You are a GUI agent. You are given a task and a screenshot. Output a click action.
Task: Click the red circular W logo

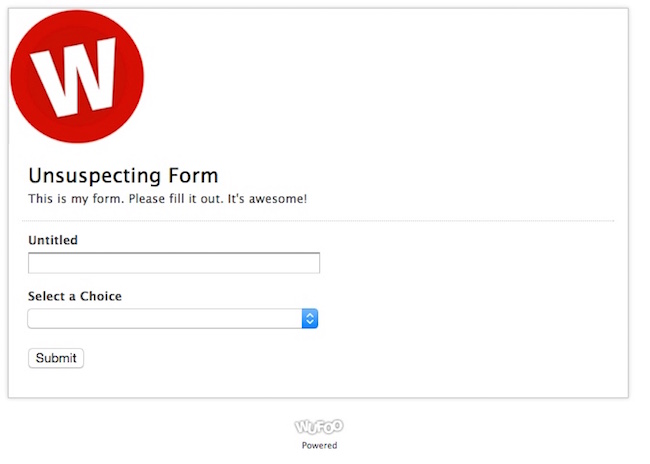pos(77,77)
